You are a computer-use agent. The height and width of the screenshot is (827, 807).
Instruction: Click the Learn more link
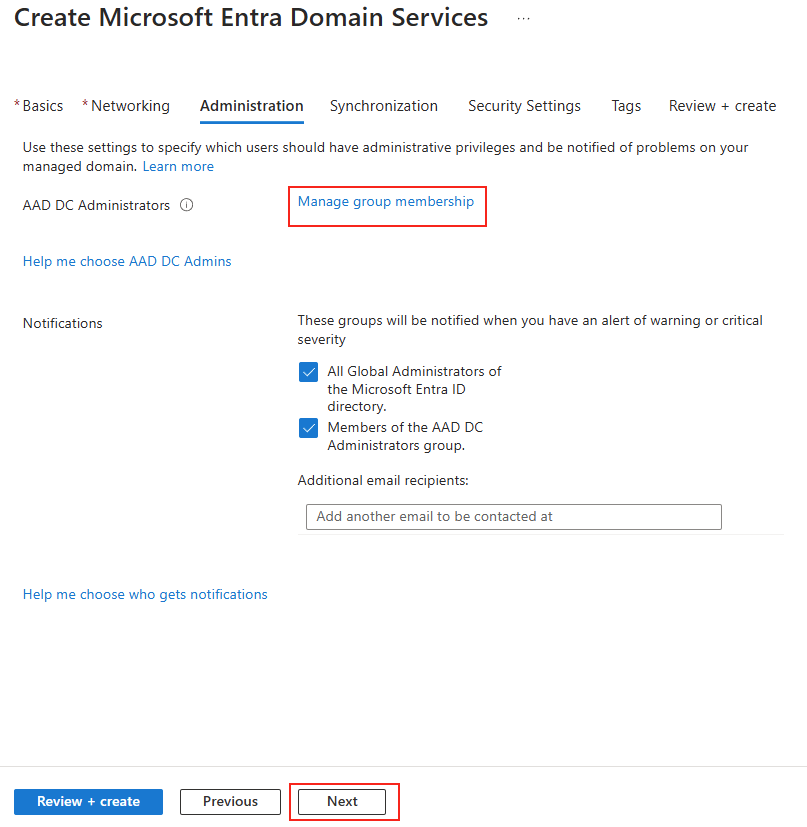tap(178, 167)
